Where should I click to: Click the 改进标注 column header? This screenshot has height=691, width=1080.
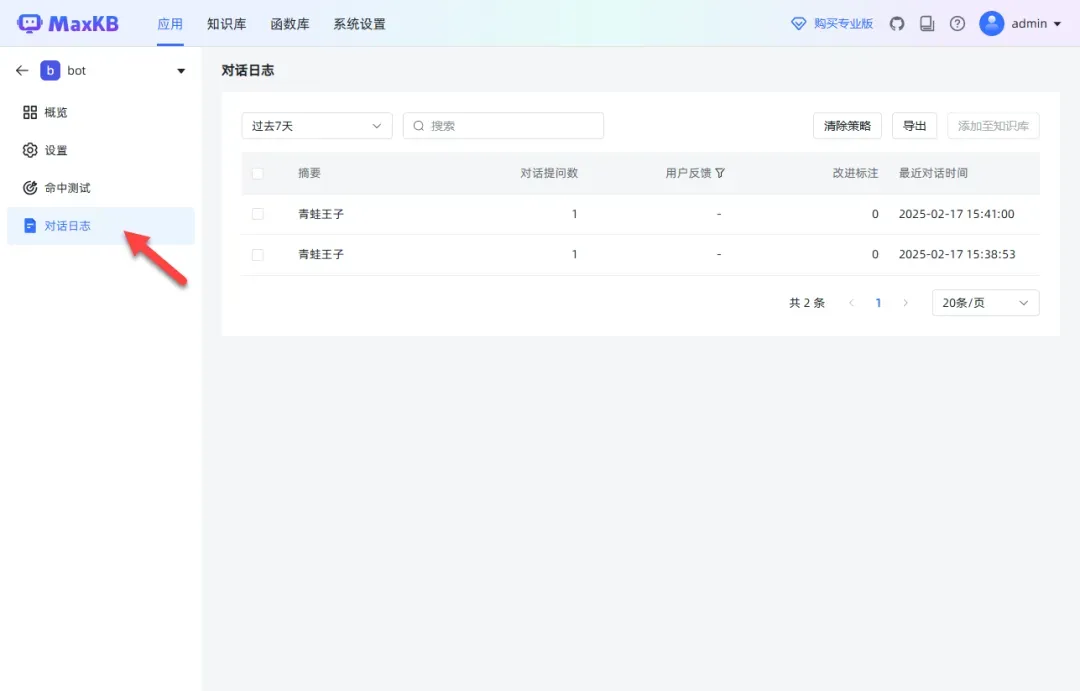tap(855, 173)
